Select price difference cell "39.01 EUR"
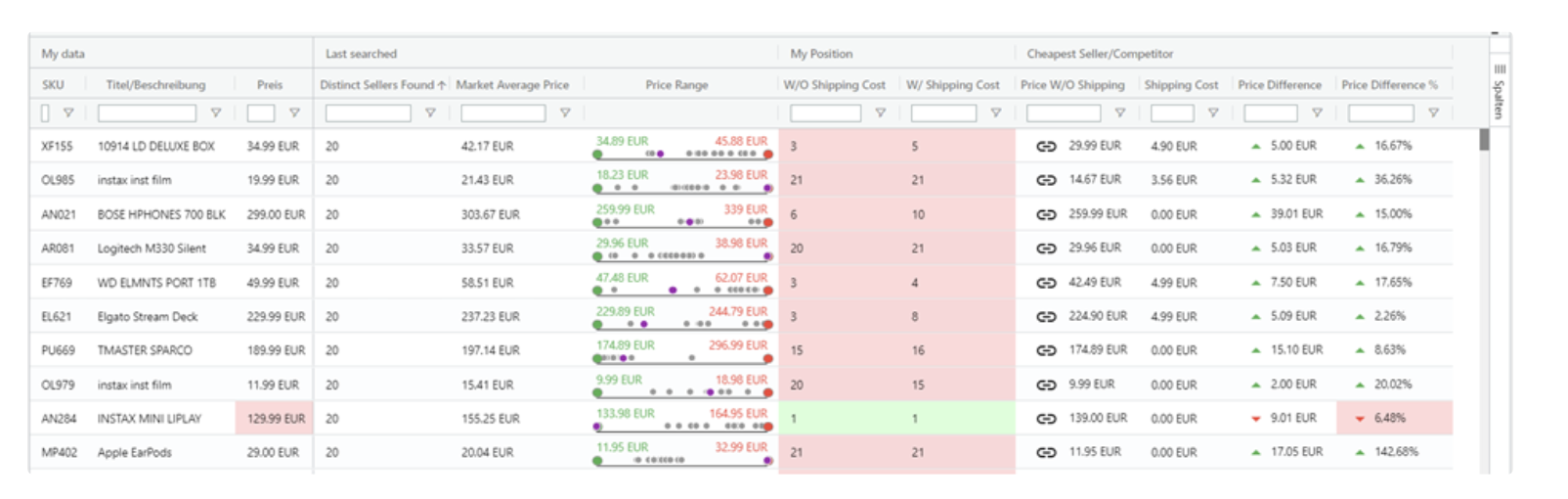Viewport: 1568px width, 499px height. tap(1296, 214)
